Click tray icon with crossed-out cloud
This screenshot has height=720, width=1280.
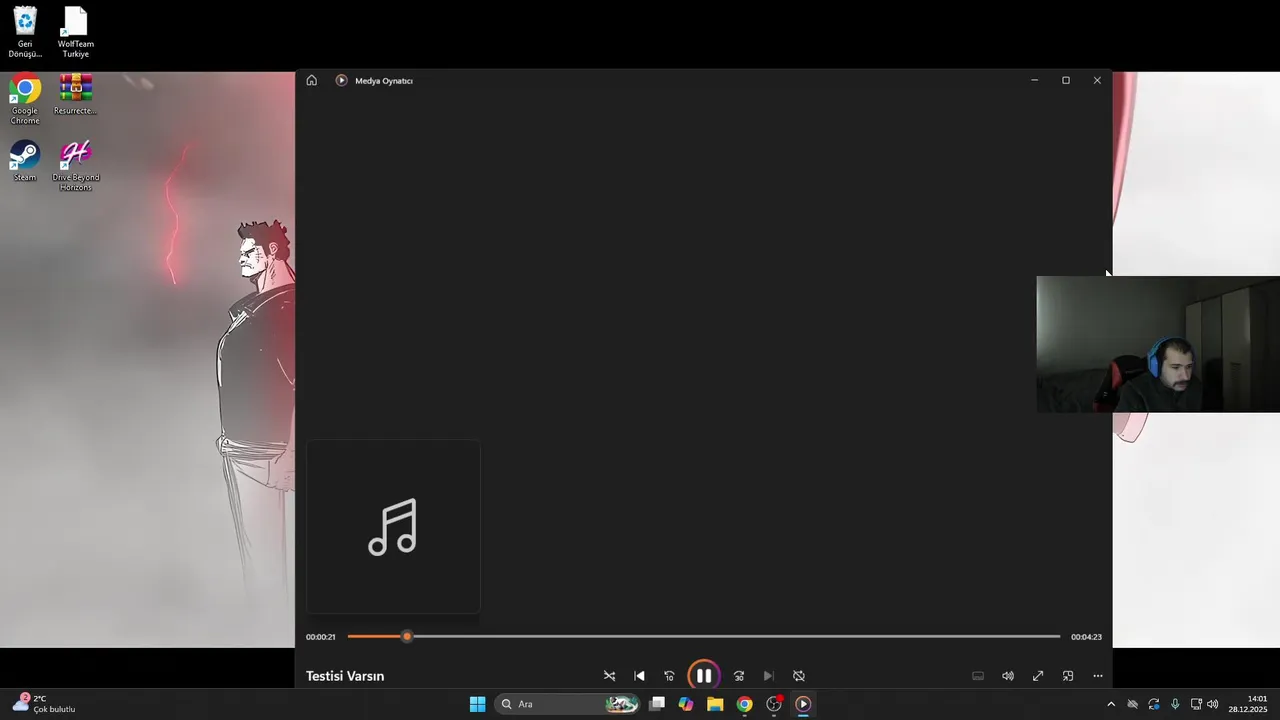point(1132,704)
